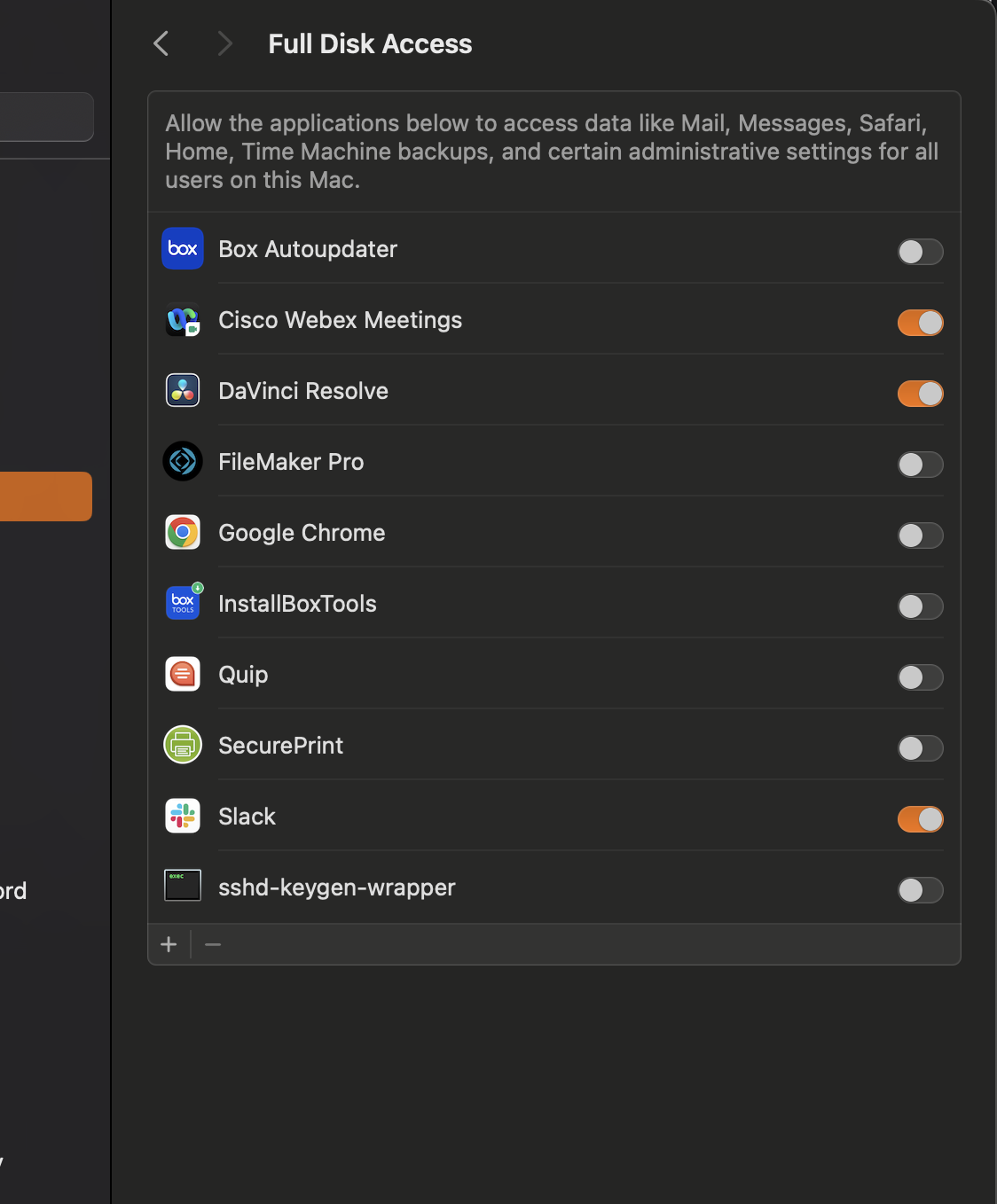Screen dimensions: 997x1204
Task: Turn off the Slack toggle
Action: [920, 819]
